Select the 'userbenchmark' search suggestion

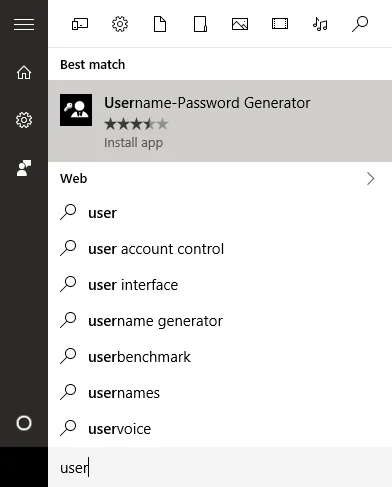(x=220, y=357)
